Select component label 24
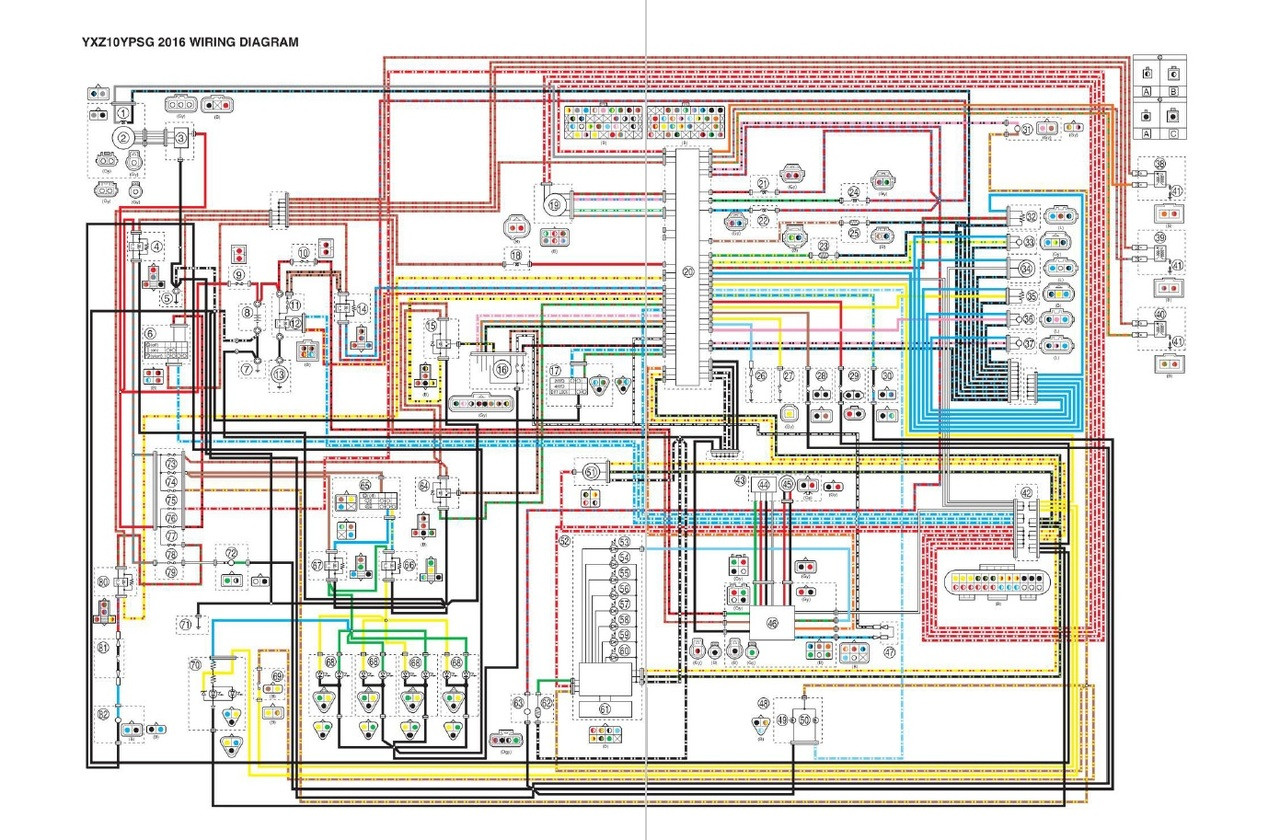 point(853,191)
